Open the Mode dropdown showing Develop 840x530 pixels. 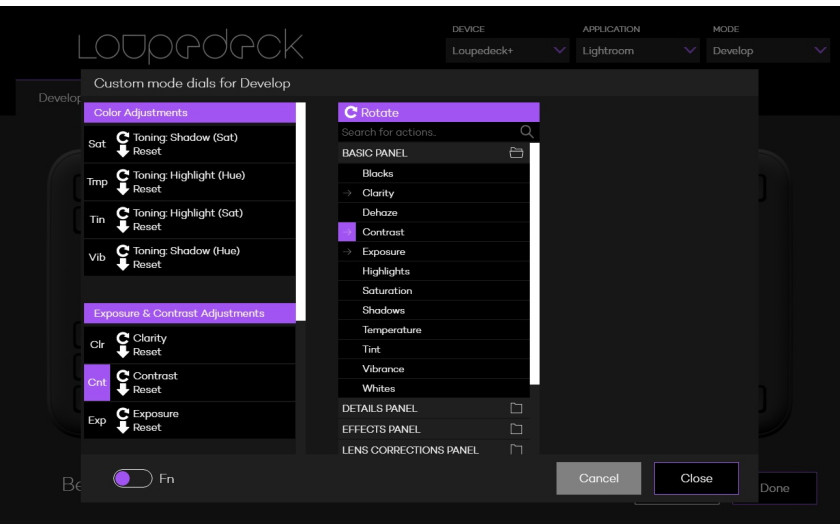click(x=768, y=50)
